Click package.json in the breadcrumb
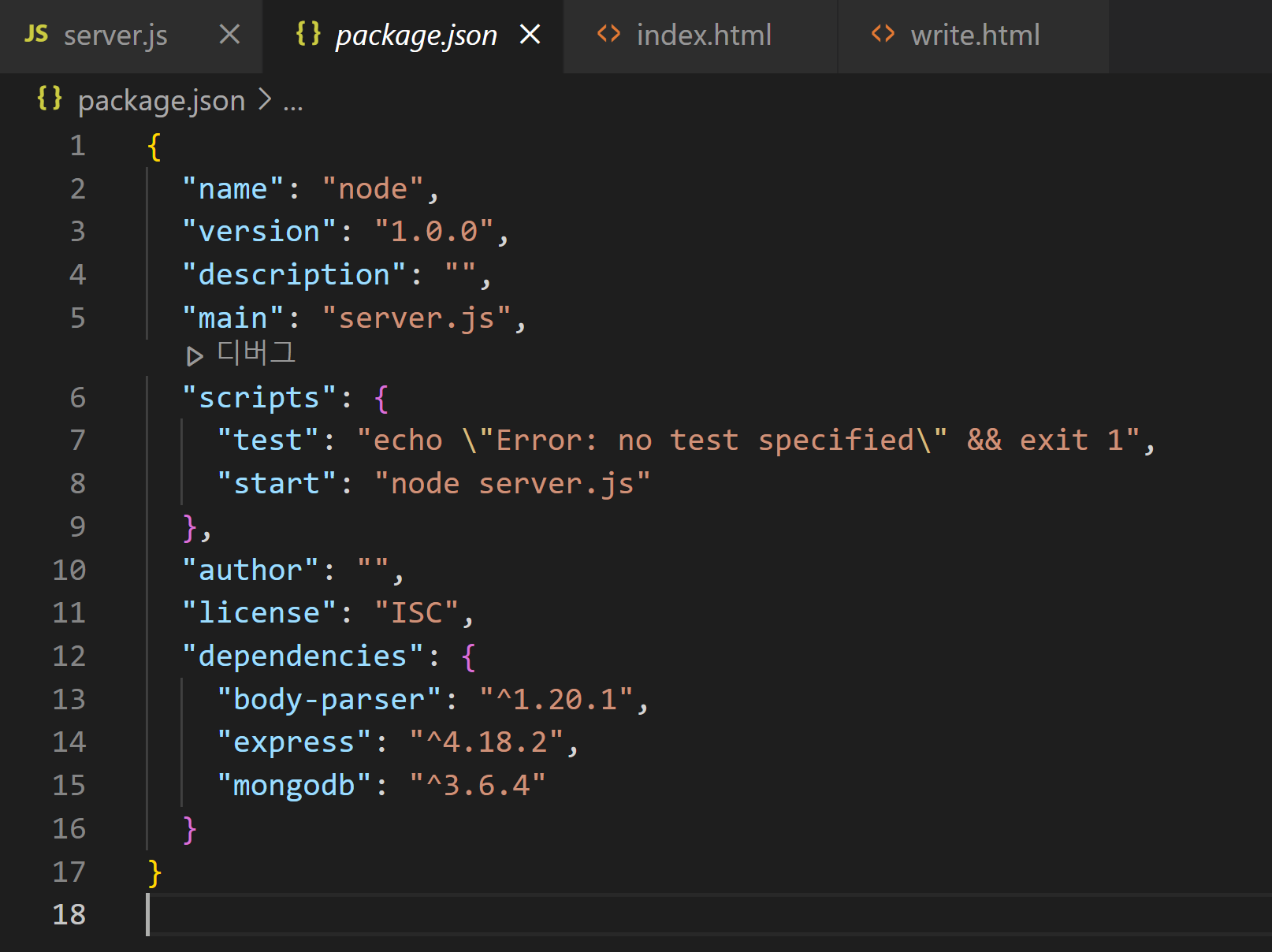Viewport: 1272px width, 952px height. 162,101
